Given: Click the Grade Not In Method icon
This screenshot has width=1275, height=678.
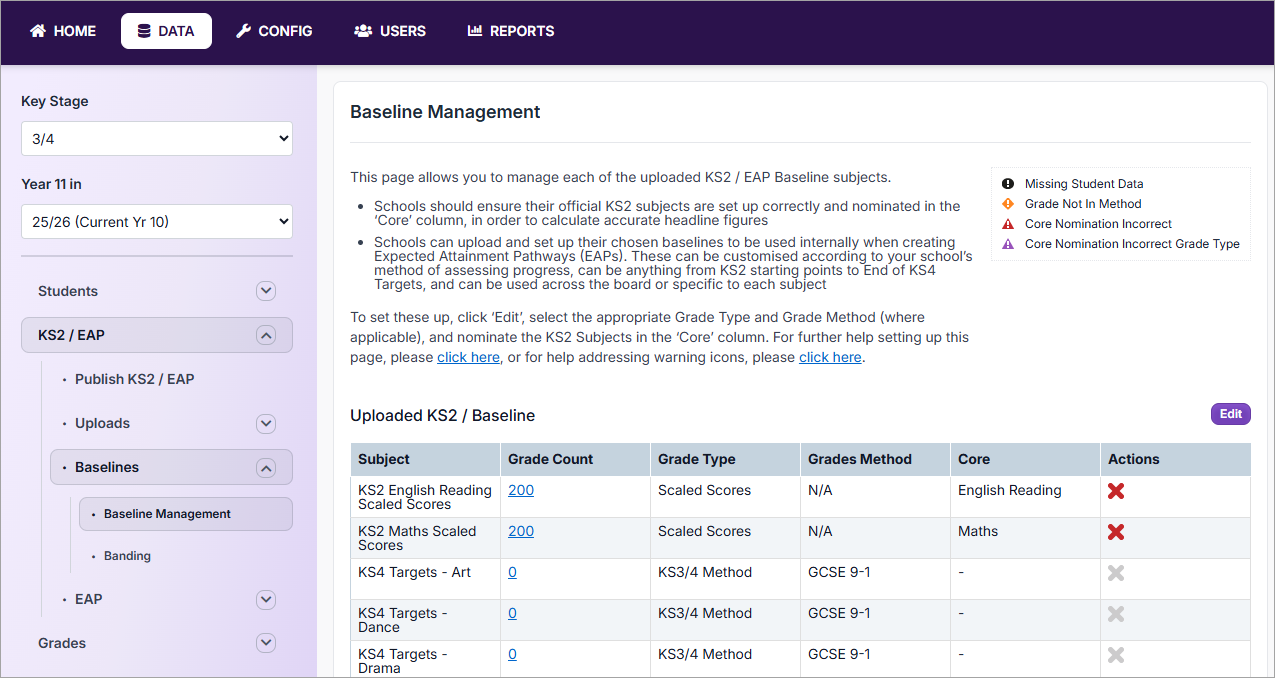Looking at the screenshot, I should click(1008, 204).
